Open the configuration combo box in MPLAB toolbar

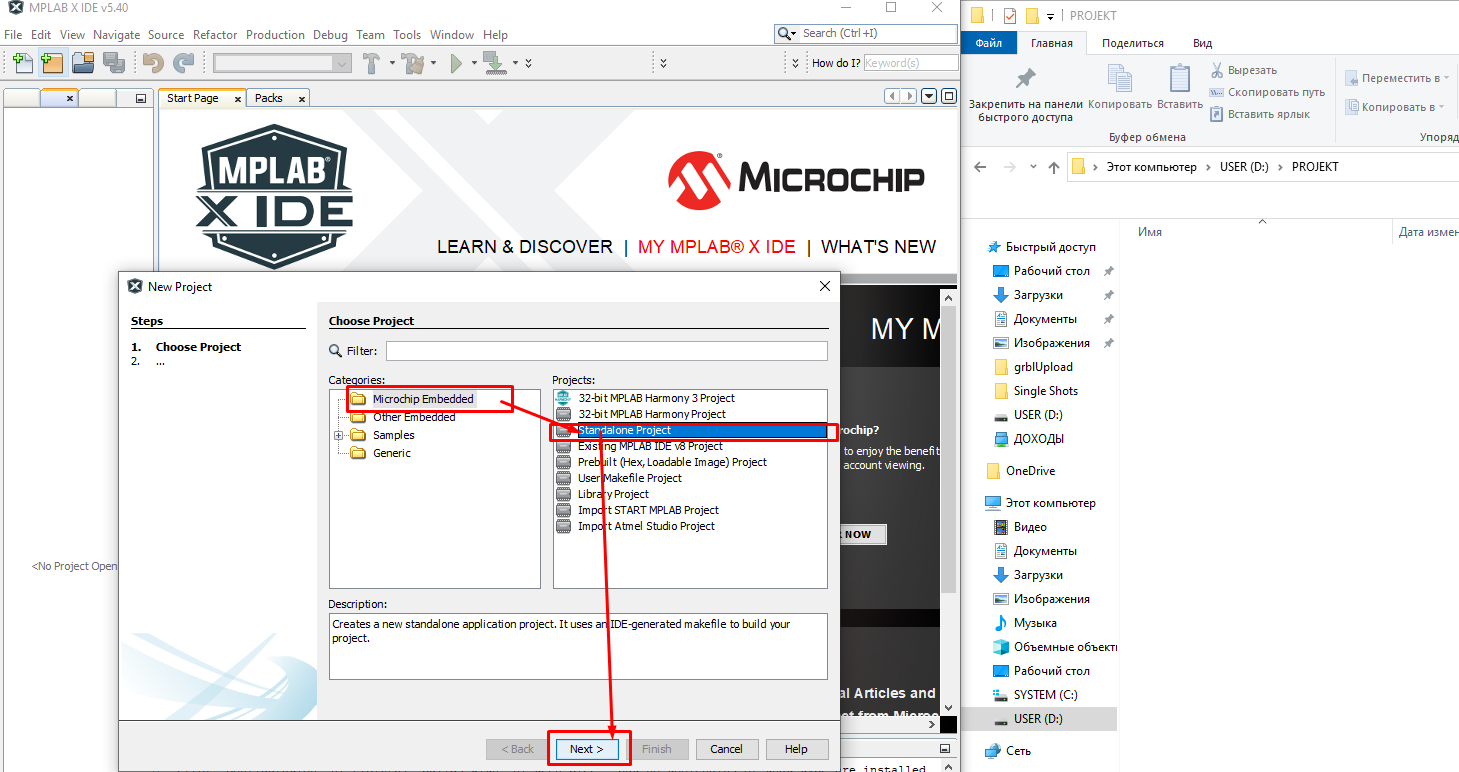(282, 63)
